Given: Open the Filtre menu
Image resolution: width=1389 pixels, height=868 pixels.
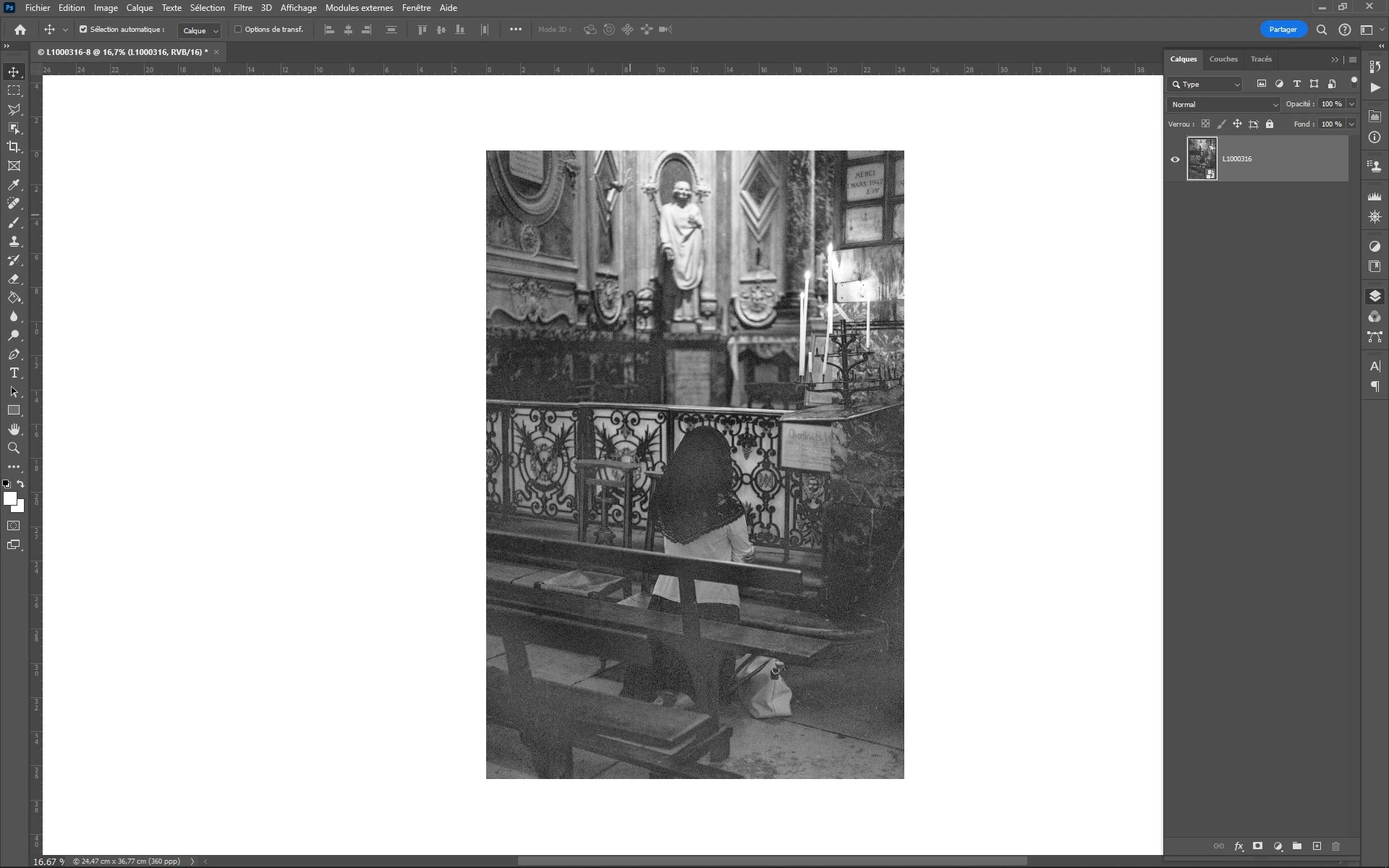Looking at the screenshot, I should (242, 8).
